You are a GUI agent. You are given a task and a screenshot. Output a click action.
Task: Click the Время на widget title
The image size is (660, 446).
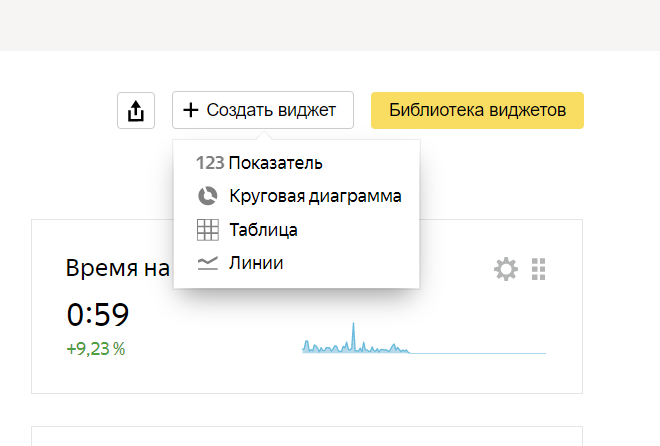coord(118,268)
